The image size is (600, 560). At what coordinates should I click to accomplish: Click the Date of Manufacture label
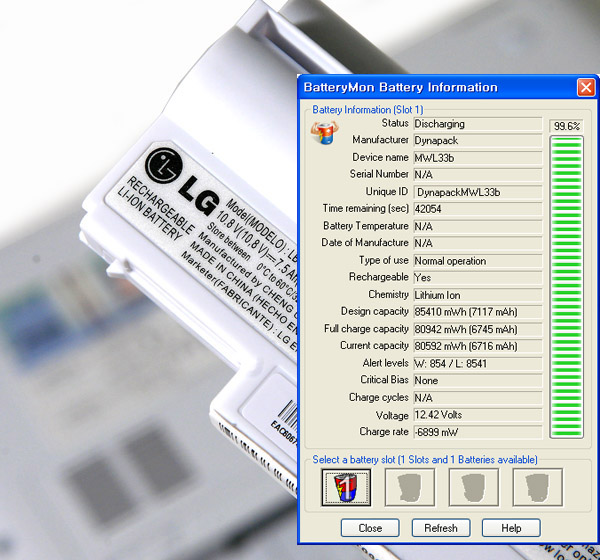coord(365,243)
